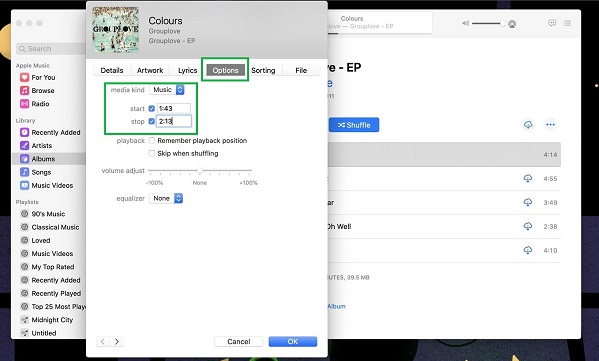Switch to the Artwork tab
The width and height of the screenshot is (599, 361).
150,71
